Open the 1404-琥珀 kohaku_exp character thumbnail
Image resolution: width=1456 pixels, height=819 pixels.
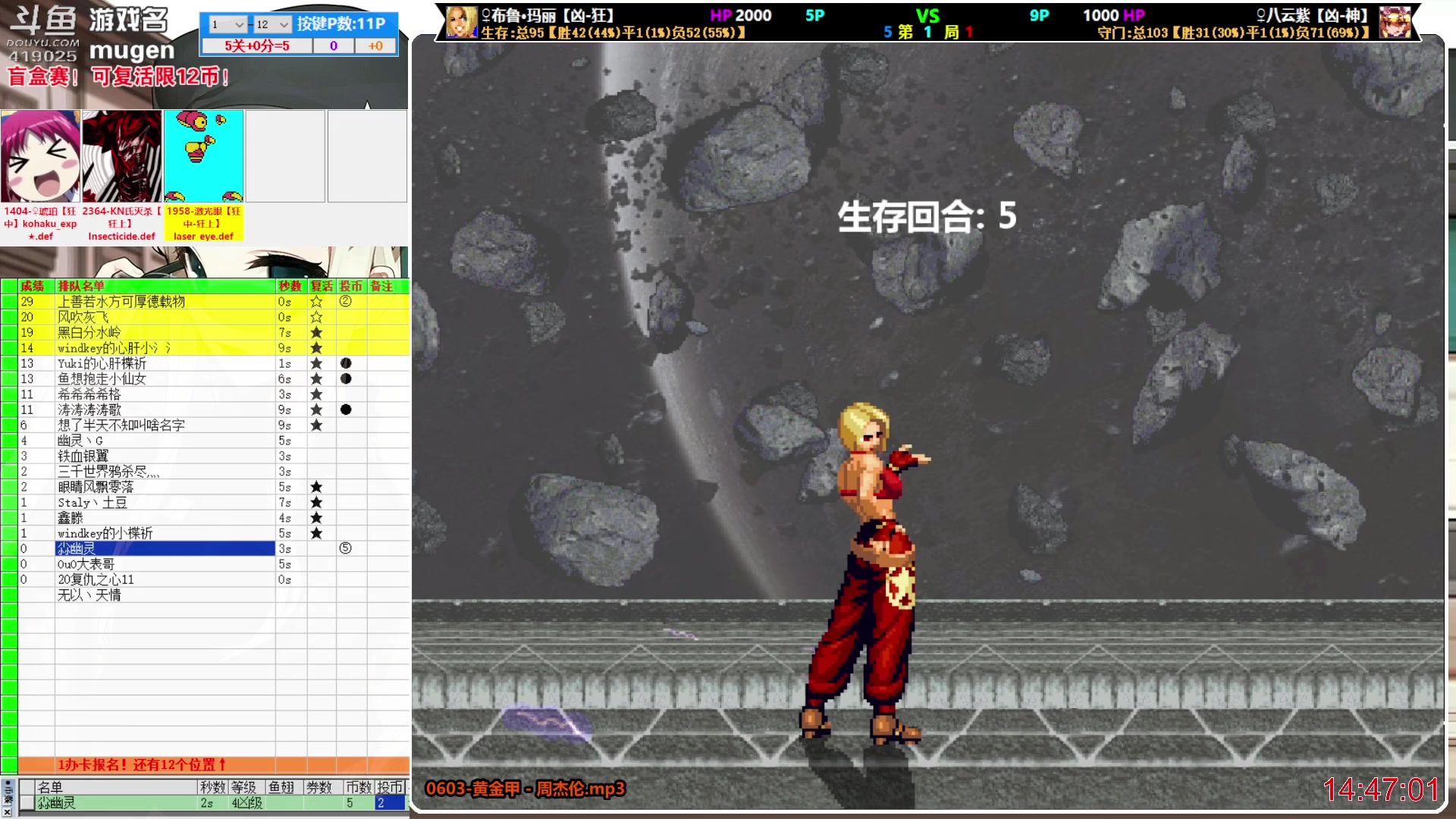pos(39,155)
